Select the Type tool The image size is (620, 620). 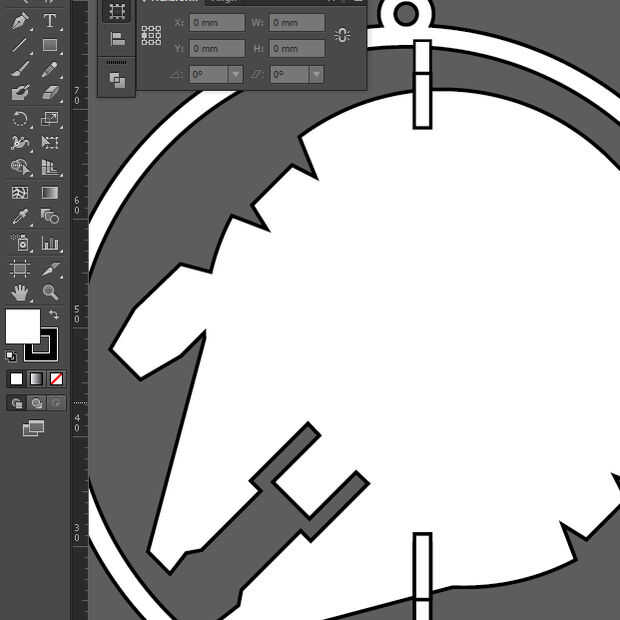point(50,21)
